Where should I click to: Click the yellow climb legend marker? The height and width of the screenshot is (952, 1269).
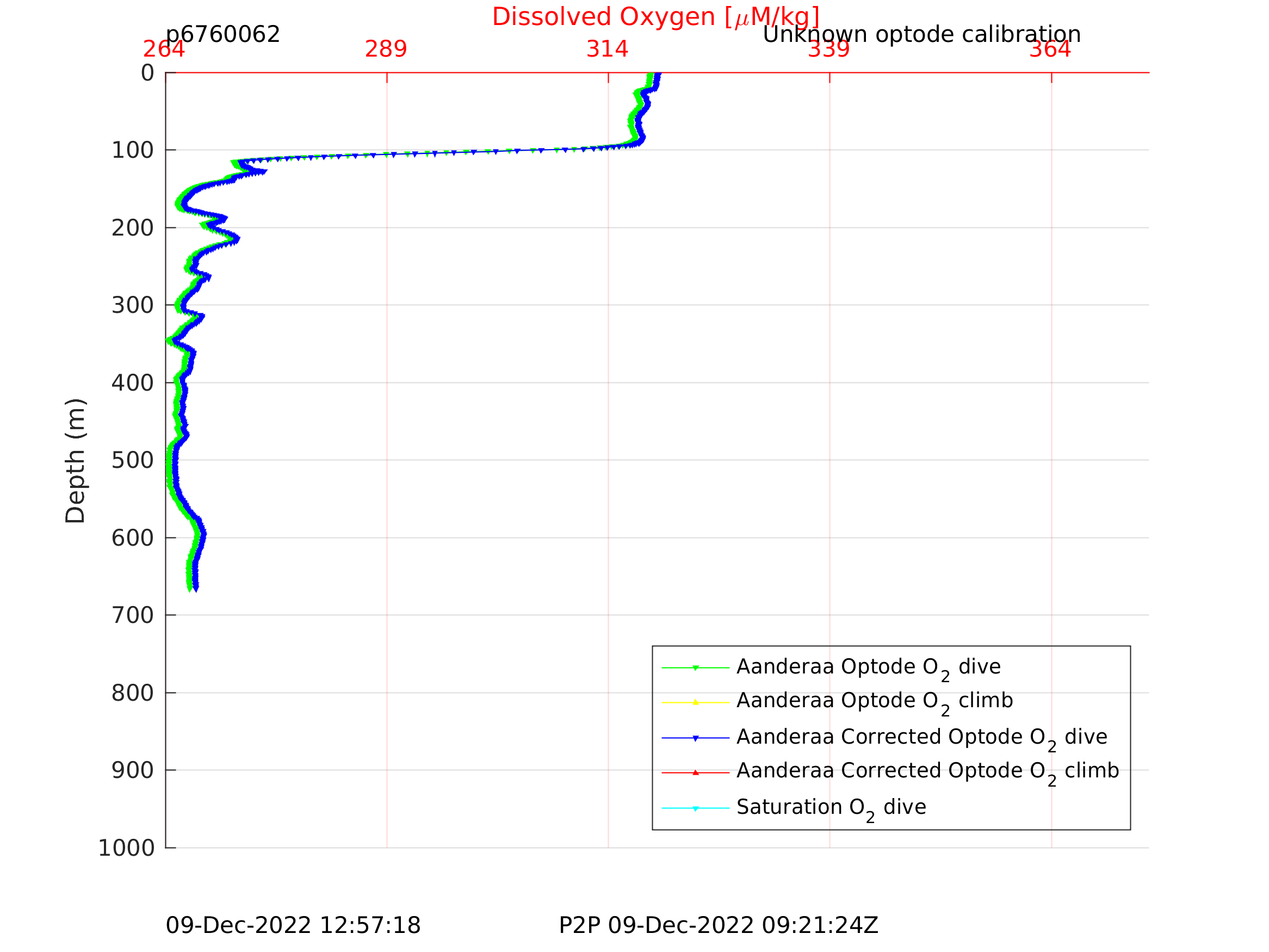pyautogui.click(x=695, y=702)
